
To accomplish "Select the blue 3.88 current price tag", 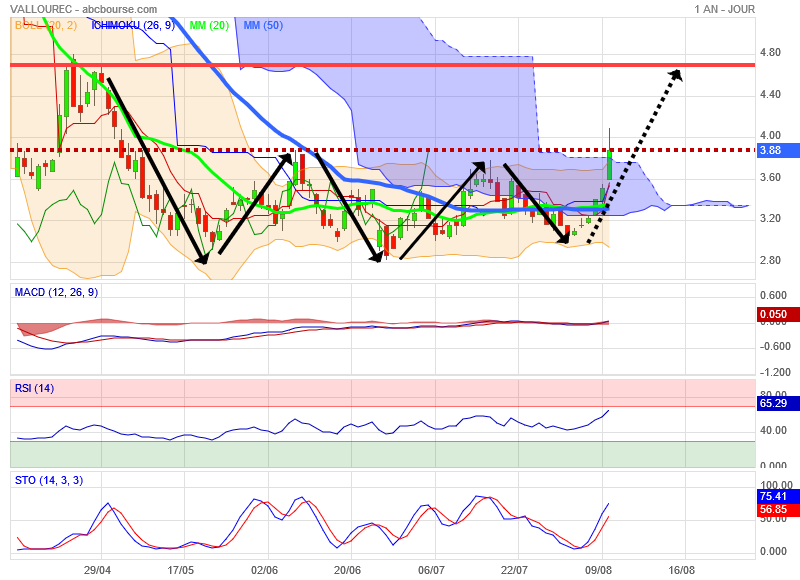I will tap(777, 150).
